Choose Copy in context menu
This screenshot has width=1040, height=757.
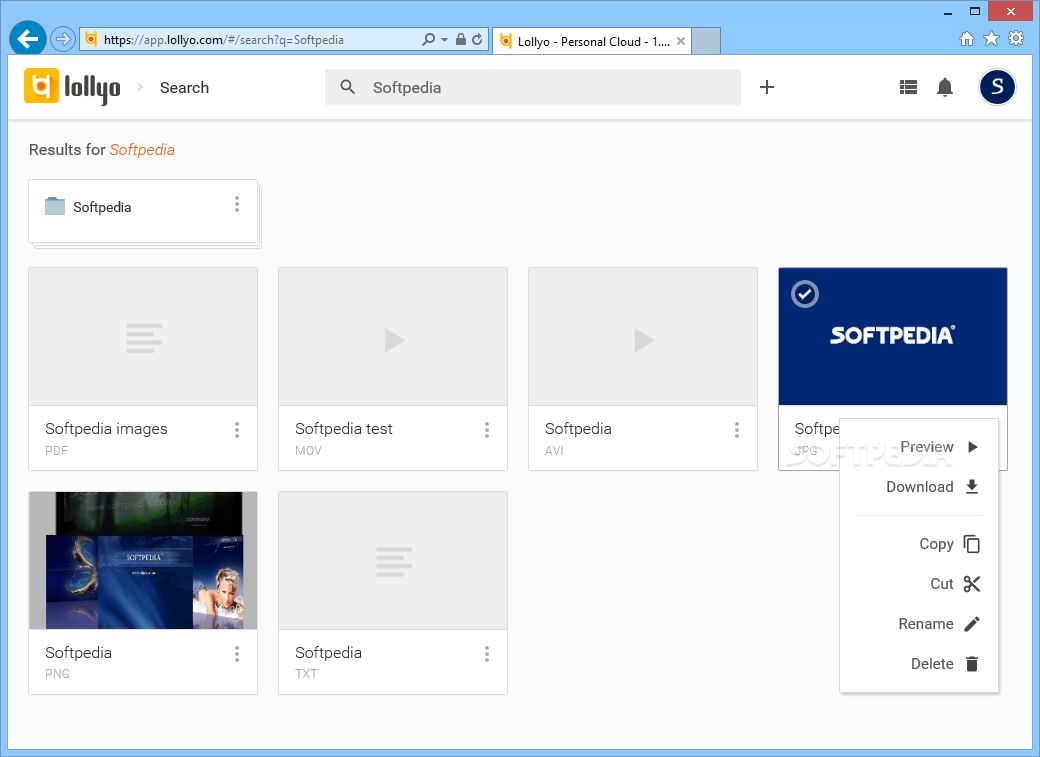[x=919, y=544]
